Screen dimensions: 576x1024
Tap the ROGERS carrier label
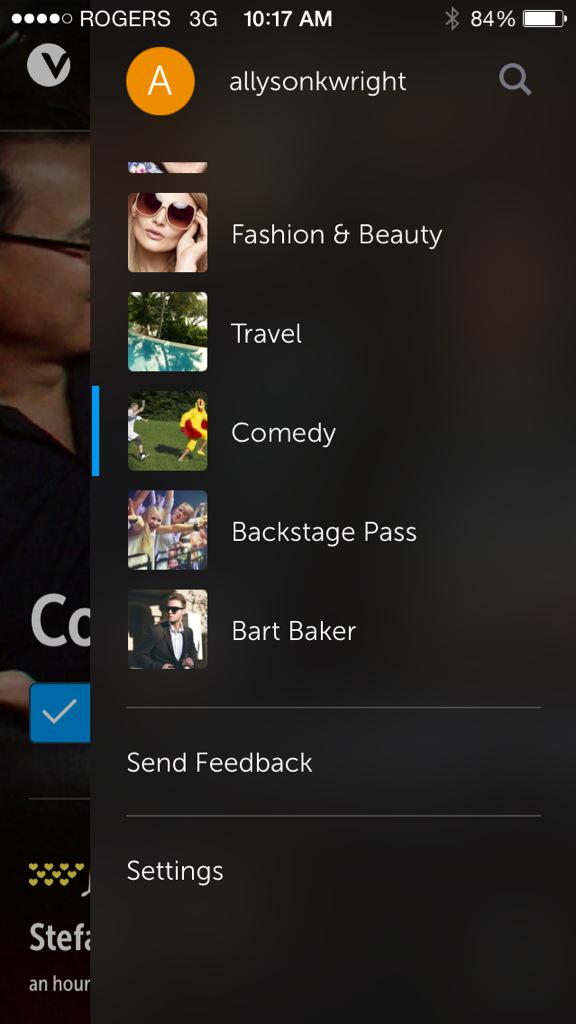point(125,19)
